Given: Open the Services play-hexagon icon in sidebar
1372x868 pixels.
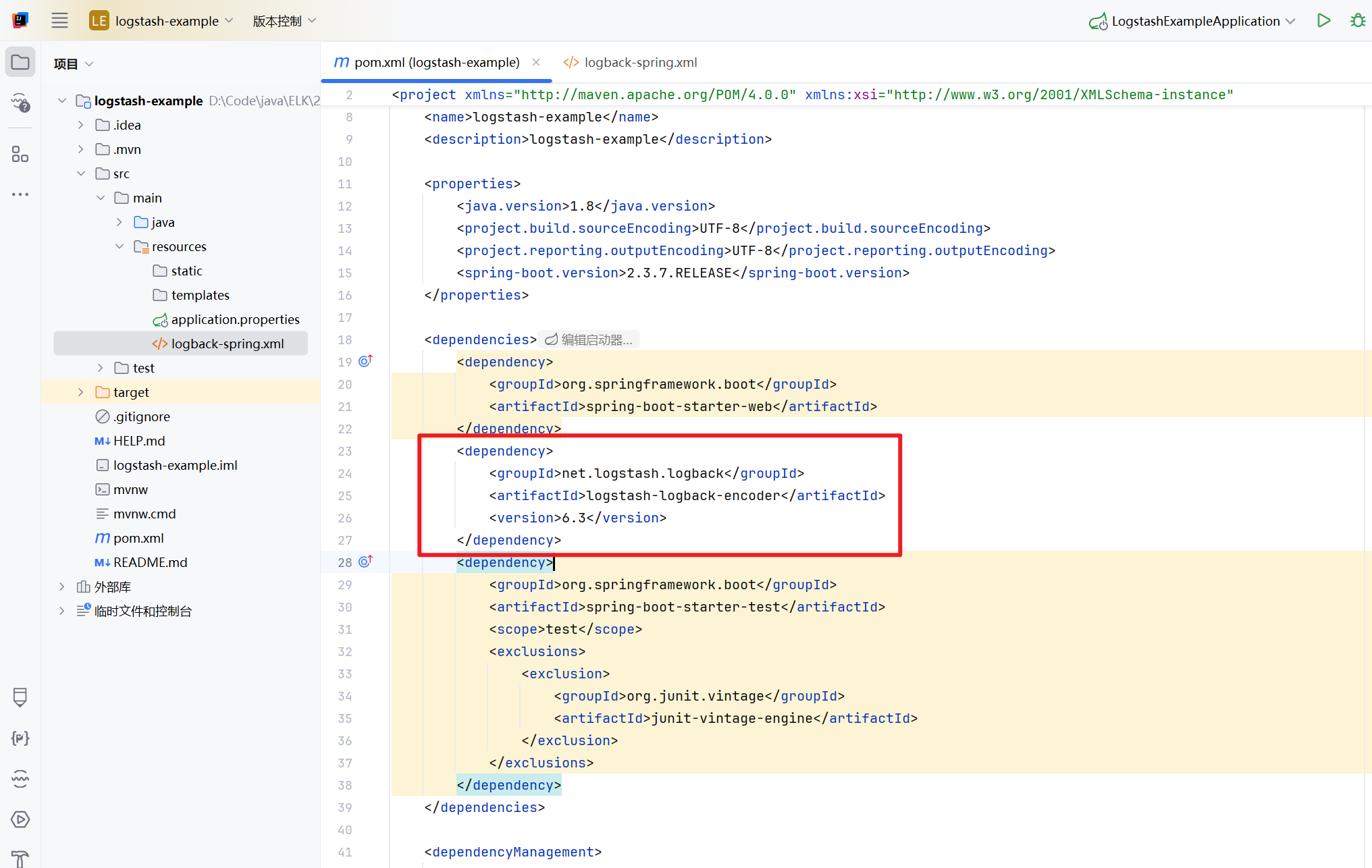Looking at the screenshot, I should [x=20, y=819].
